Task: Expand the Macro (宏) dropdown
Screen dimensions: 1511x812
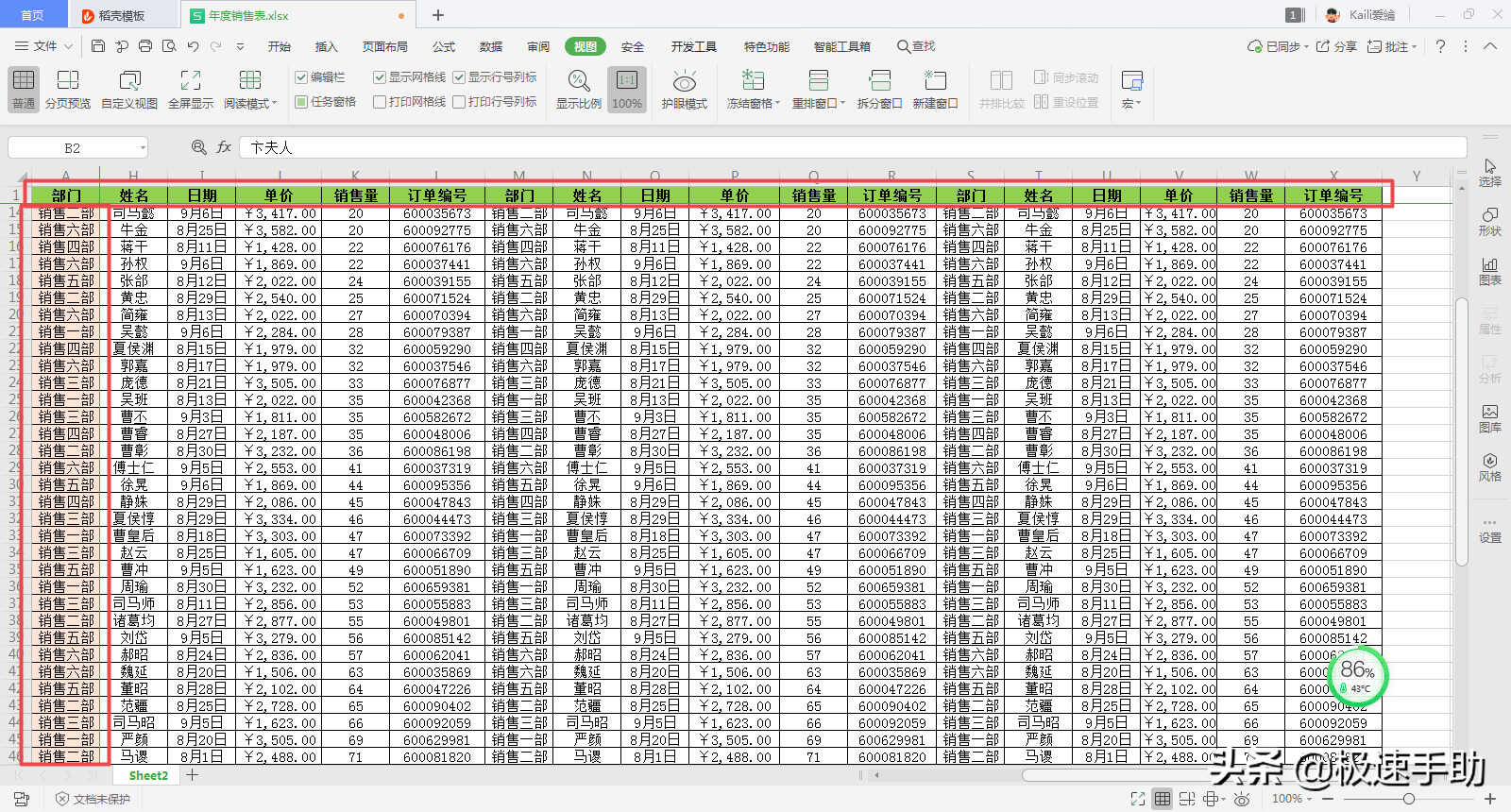Action: coord(1131,103)
